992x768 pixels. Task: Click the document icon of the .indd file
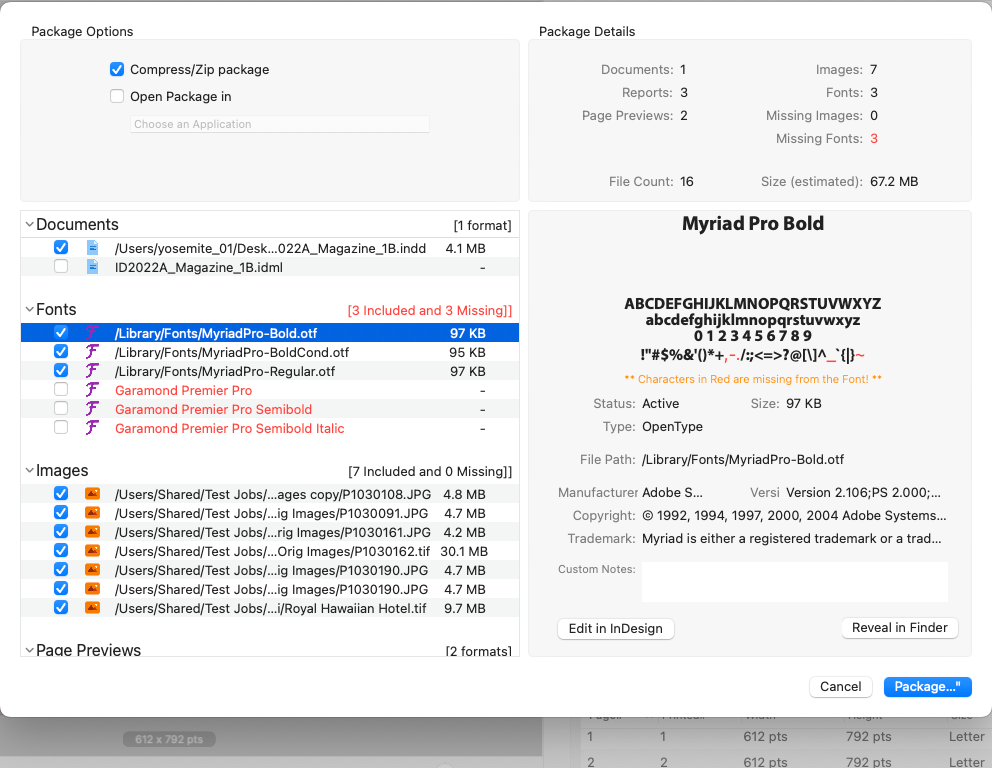[x=92, y=248]
